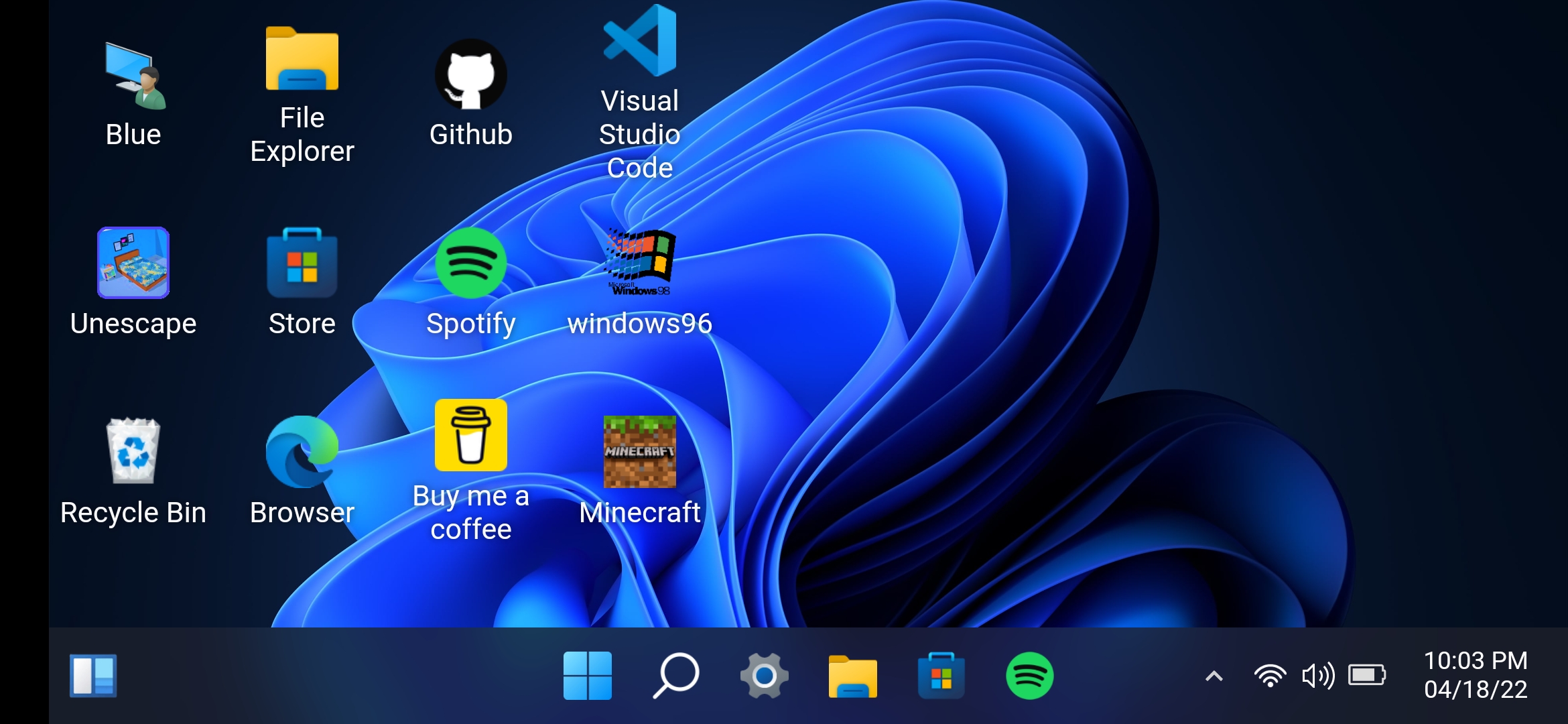The image size is (1568, 724).
Task: Open the widgets panel on the taskbar
Action: click(x=92, y=676)
